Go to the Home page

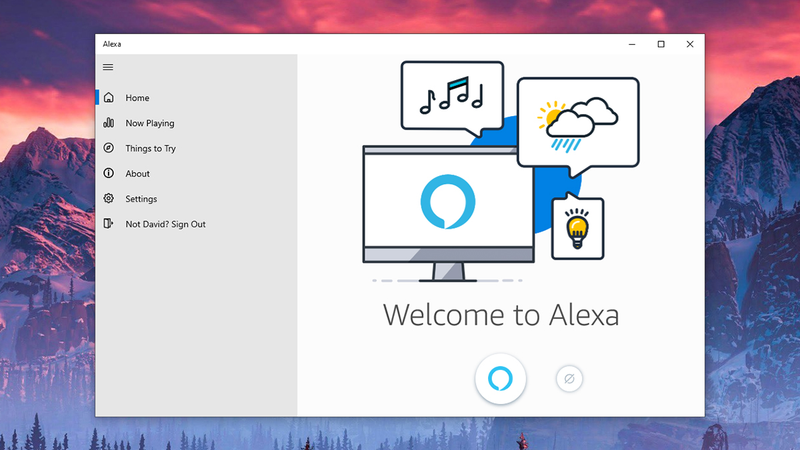(196, 97)
